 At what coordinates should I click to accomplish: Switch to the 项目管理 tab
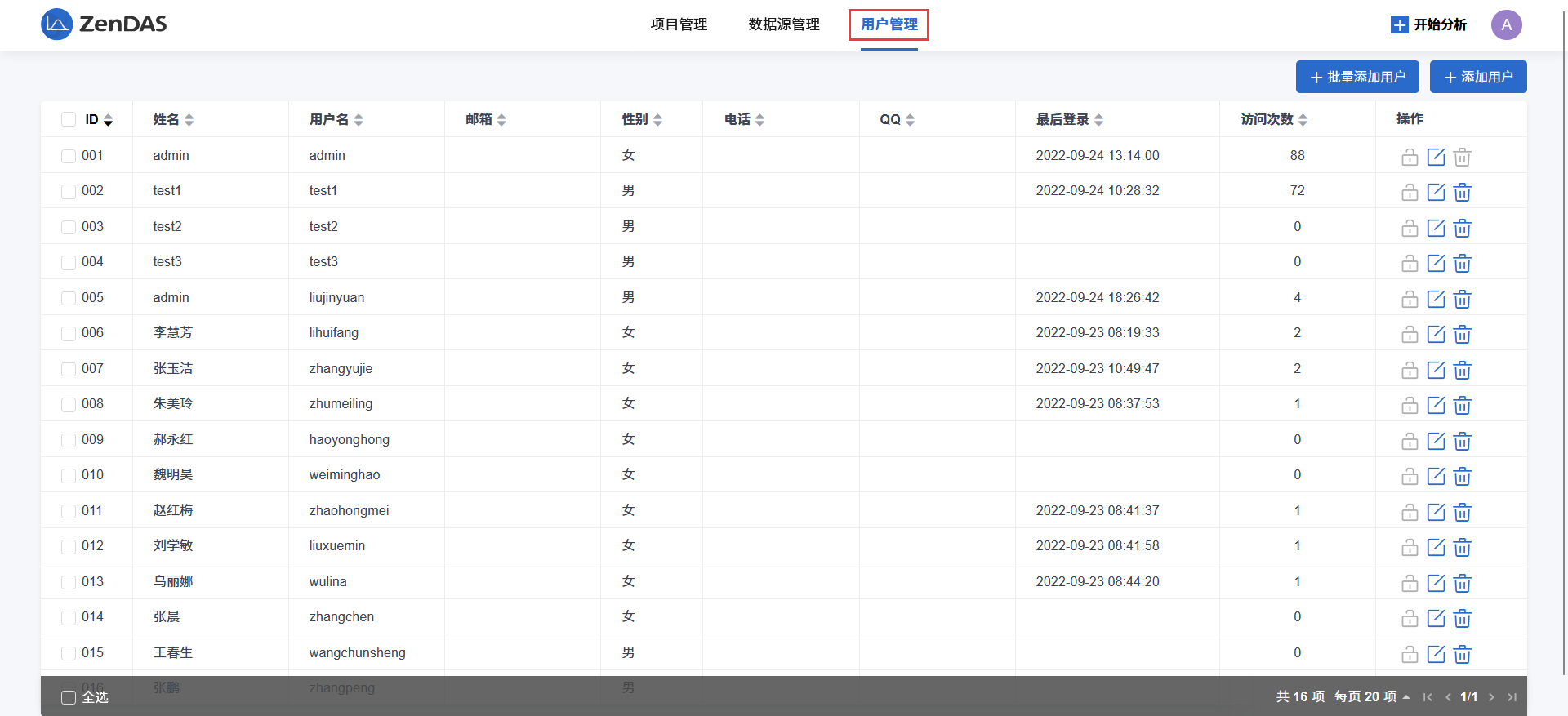[679, 24]
